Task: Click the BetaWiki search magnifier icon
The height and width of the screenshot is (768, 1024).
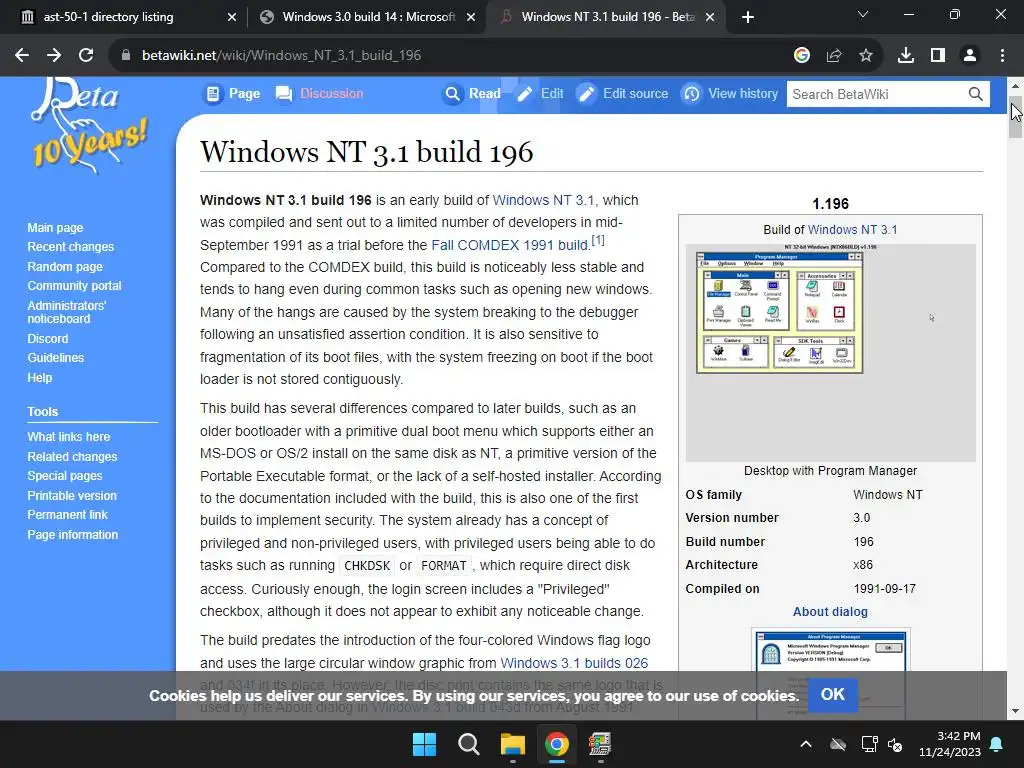Action: pyautogui.click(x=976, y=94)
